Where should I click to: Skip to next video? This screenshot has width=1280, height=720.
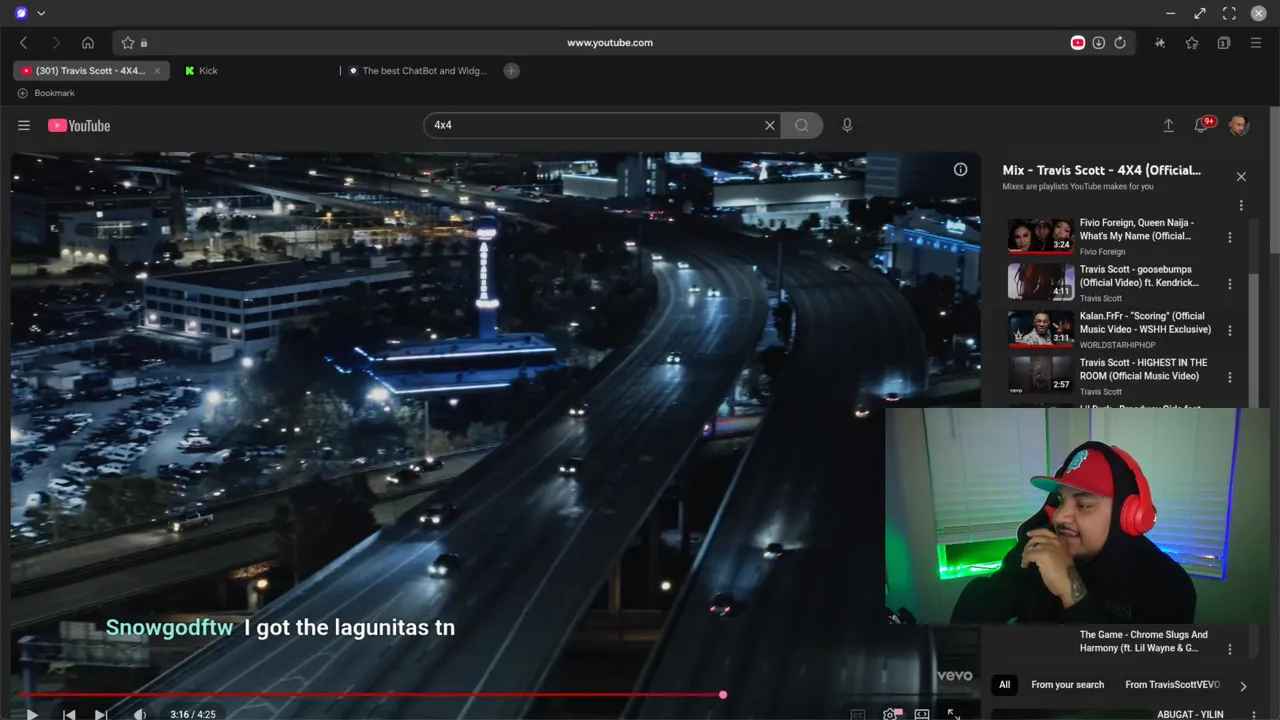(x=101, y=714)
